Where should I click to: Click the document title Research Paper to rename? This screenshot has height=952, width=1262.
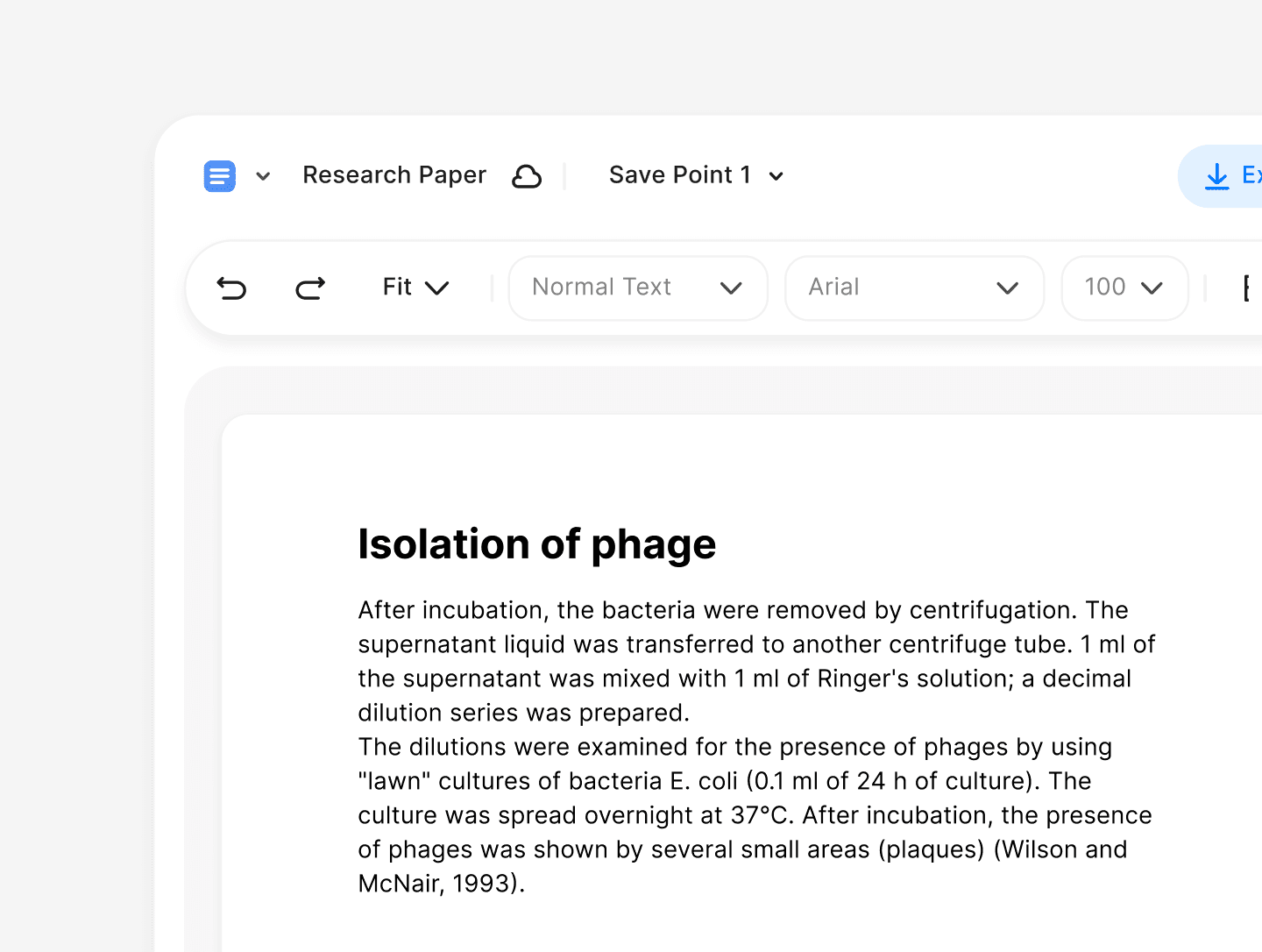pyautogui.click(x=393, y=174)
